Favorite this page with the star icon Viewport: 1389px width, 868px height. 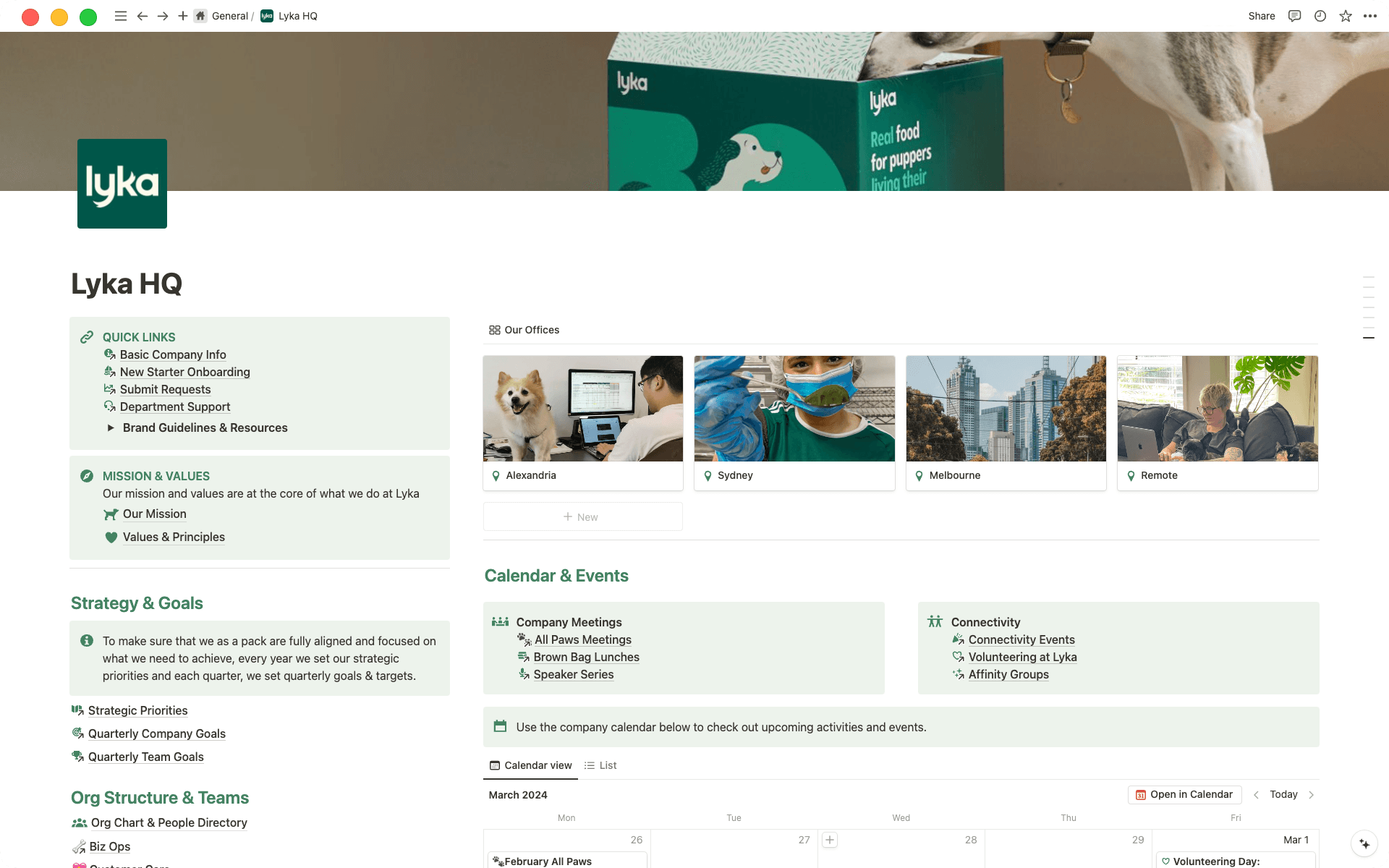[x=1345, y=16]
